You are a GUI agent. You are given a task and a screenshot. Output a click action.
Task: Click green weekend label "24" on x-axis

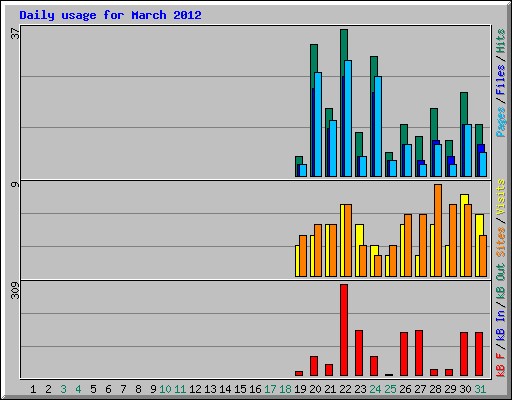375,389
